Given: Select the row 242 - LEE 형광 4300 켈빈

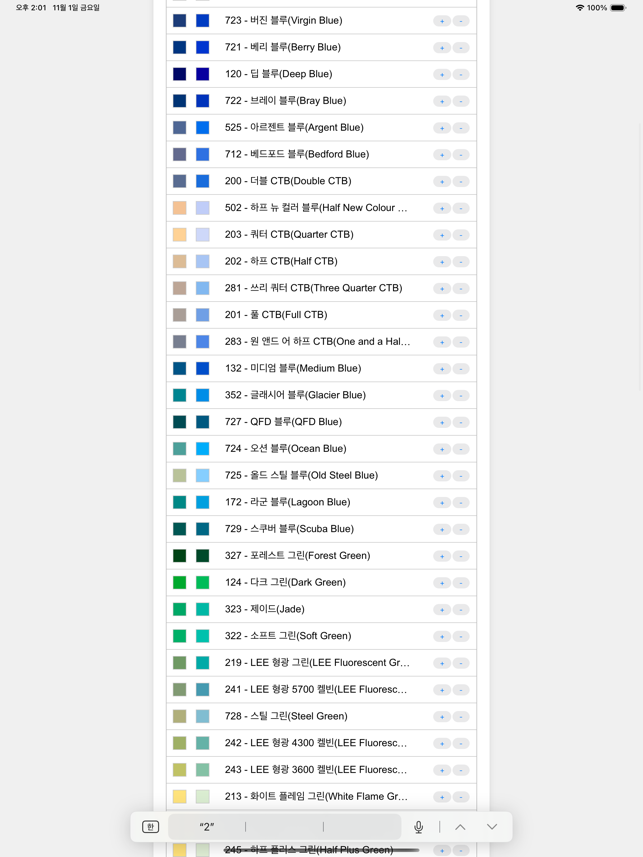Looking at the screenshot, I should pos(322,744).
